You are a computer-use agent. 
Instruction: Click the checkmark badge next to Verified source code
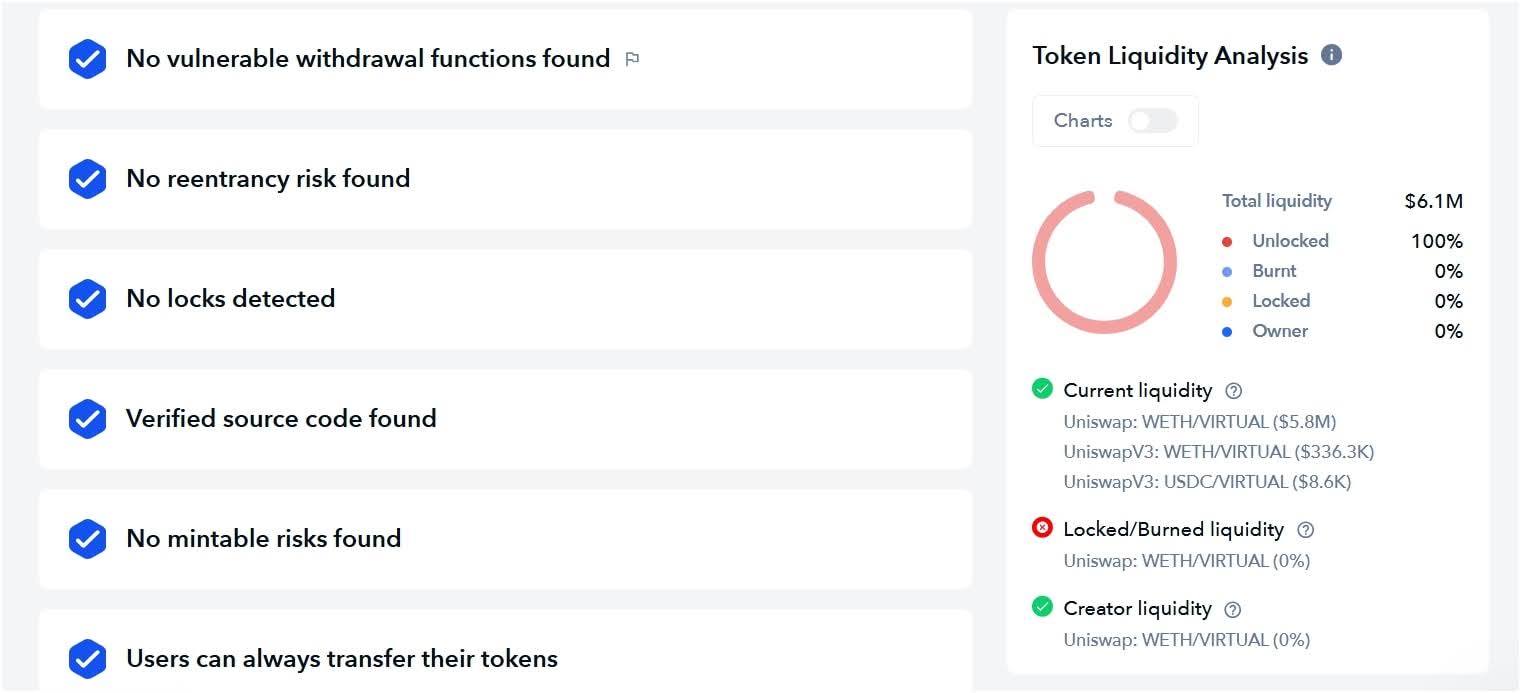87,419
